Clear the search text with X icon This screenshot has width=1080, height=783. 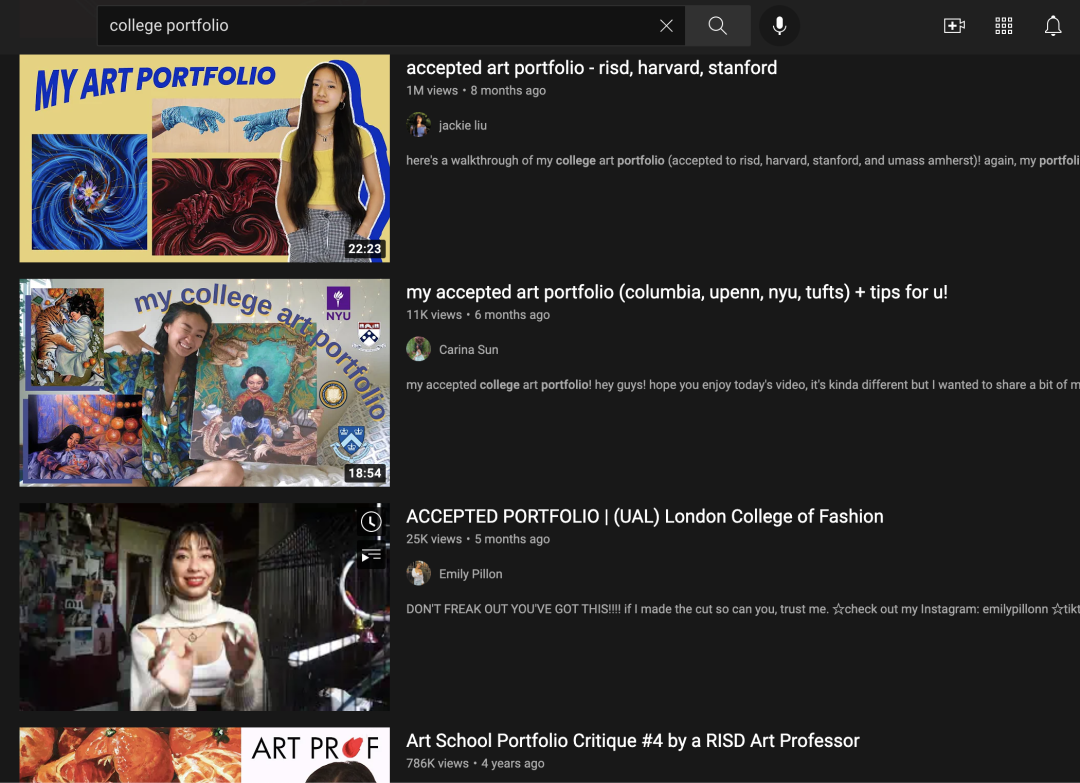point(666,26)
